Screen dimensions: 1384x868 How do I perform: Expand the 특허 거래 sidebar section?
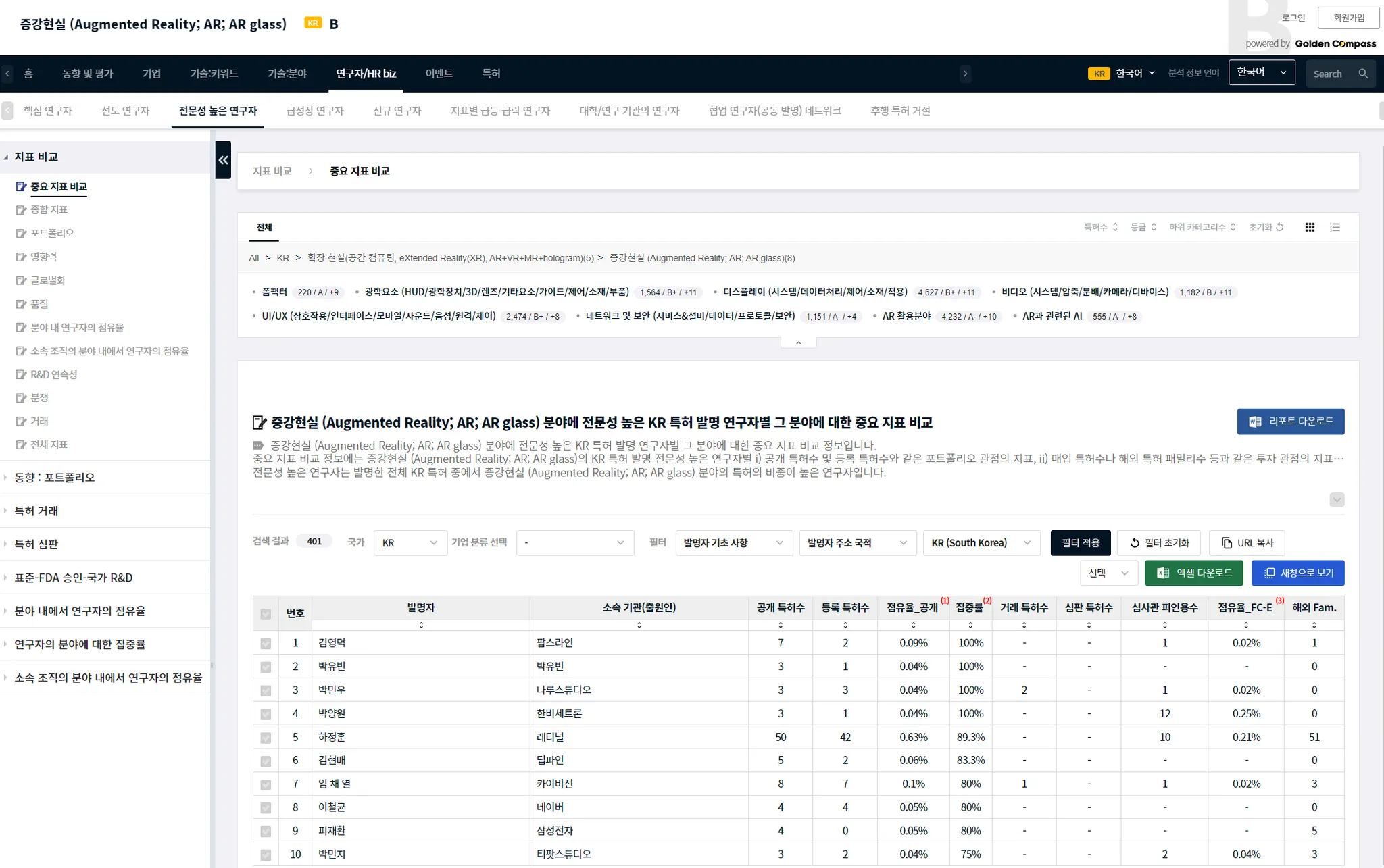click(x=36, y=511)
